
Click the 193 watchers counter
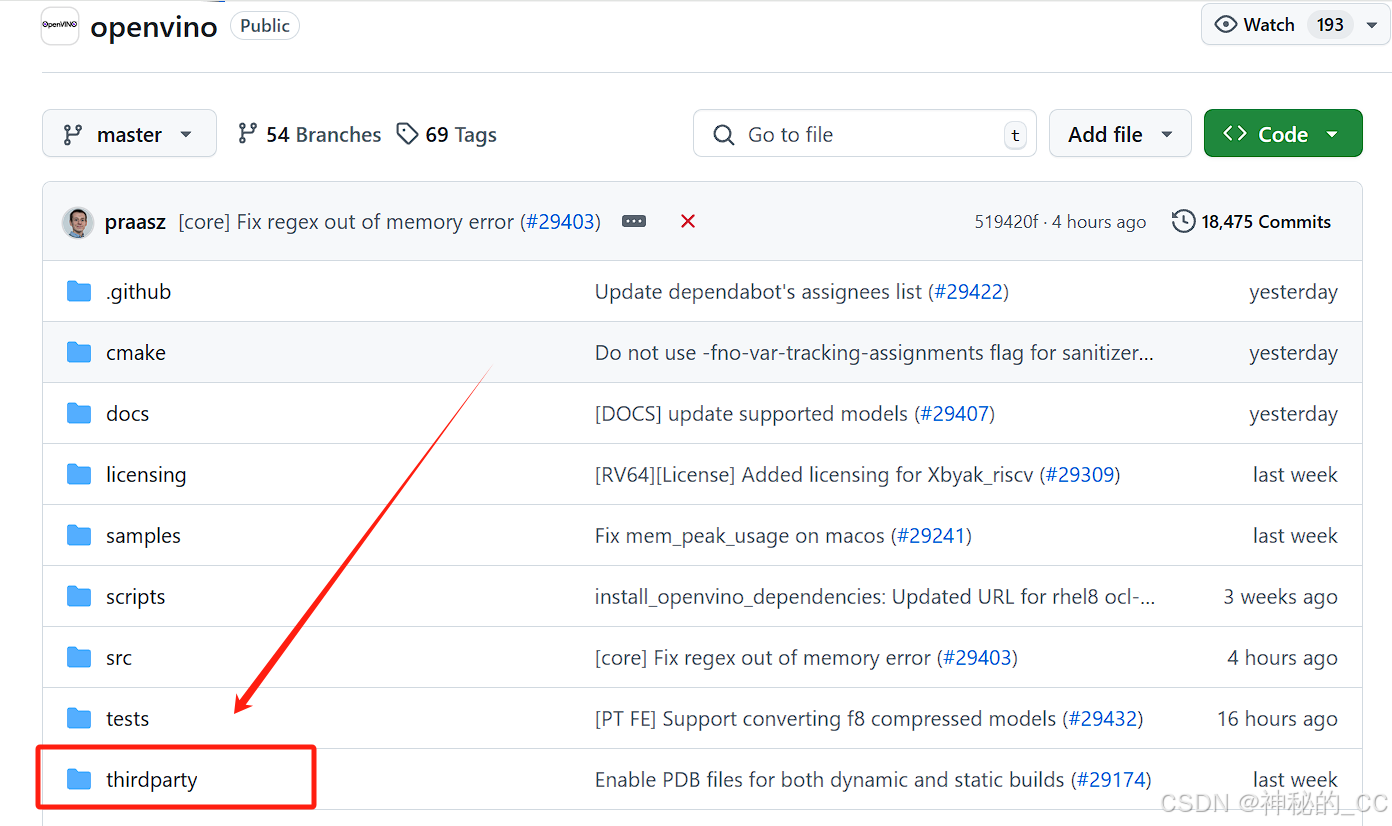click(x=1330, y=25)
